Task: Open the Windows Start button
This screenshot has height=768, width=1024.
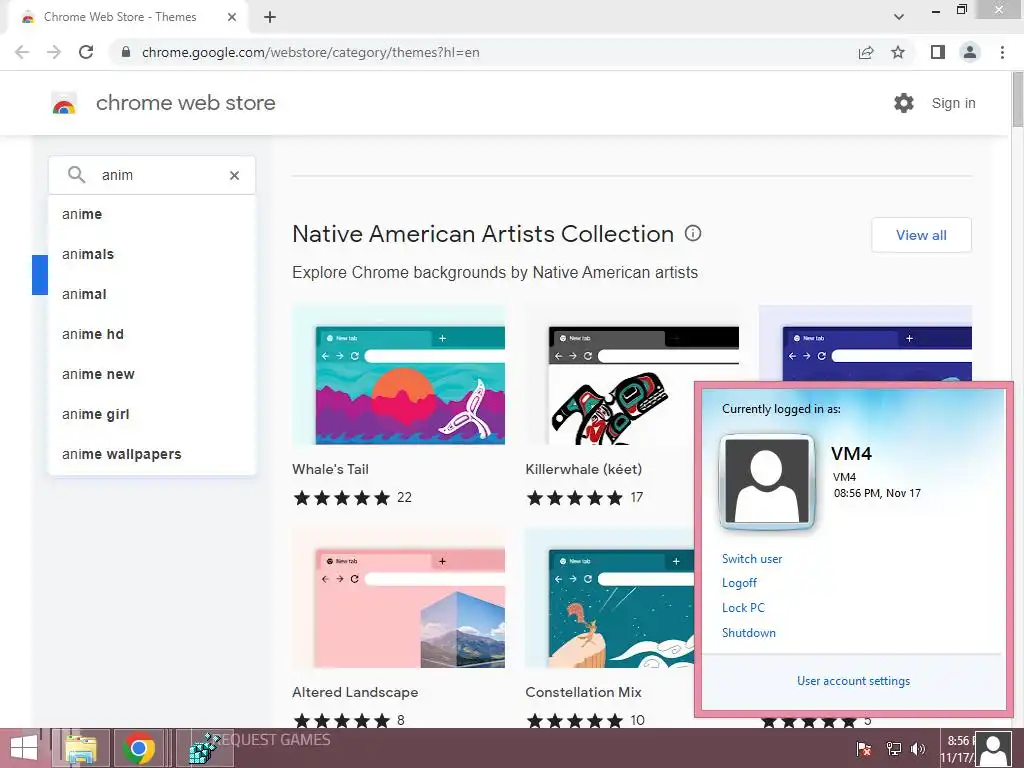Action: (24, 748)
